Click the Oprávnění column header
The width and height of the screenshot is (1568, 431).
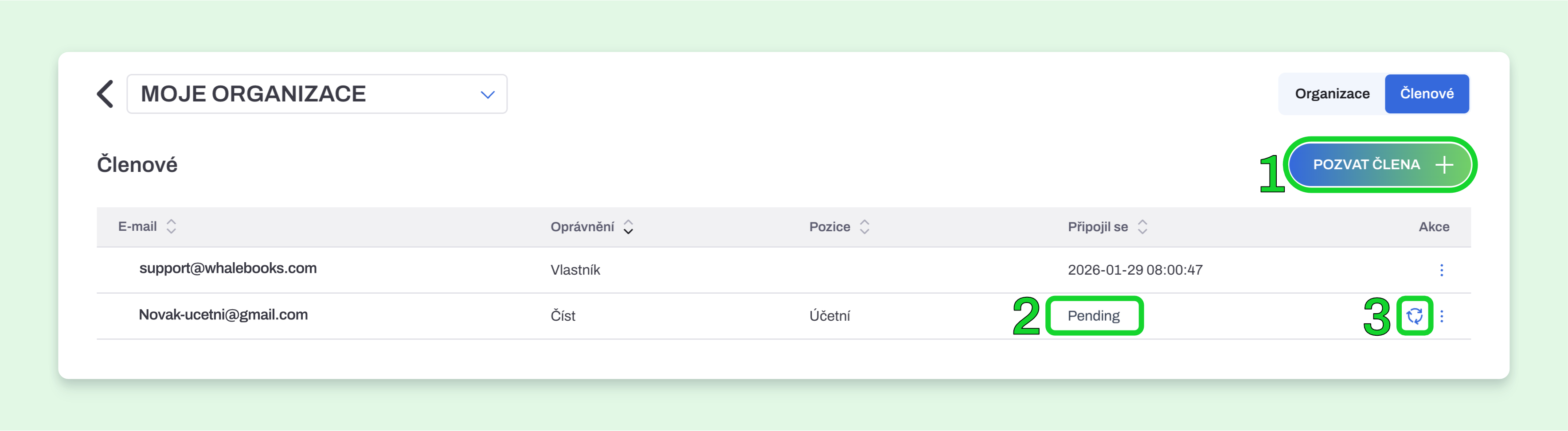582,227
